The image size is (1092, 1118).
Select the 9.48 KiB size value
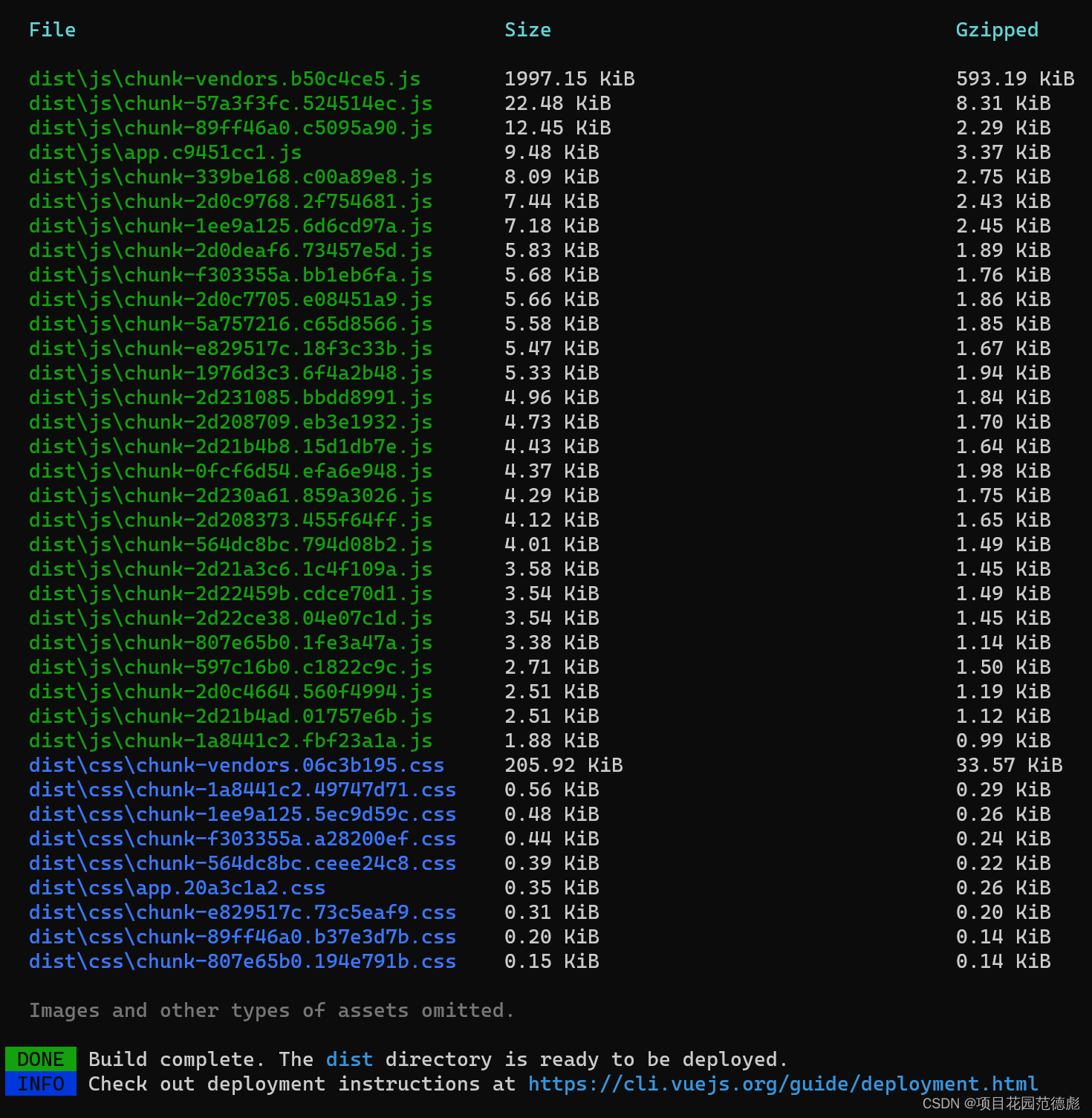click(552, 152)
